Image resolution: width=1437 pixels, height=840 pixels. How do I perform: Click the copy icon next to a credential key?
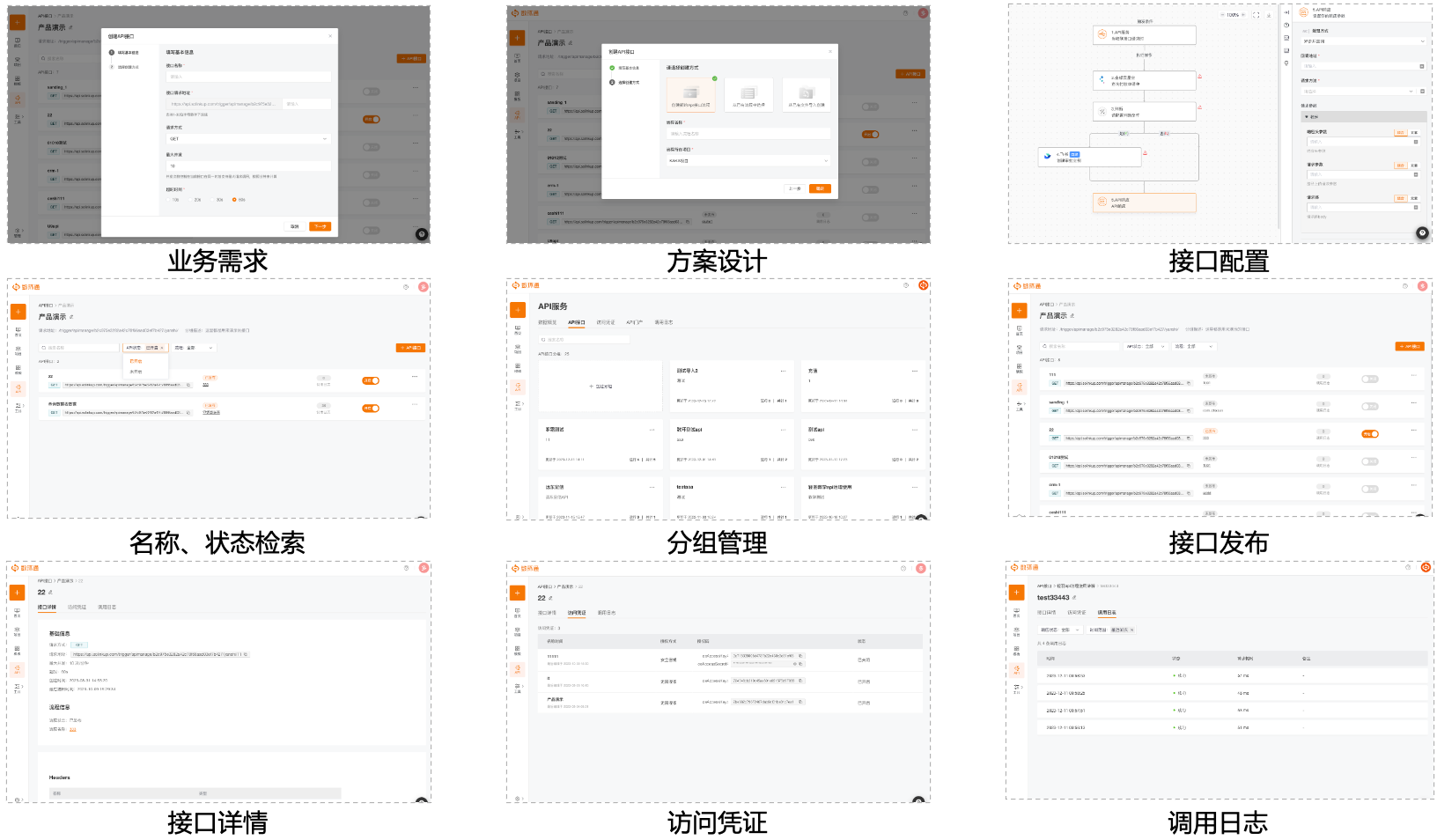(800, 657)
